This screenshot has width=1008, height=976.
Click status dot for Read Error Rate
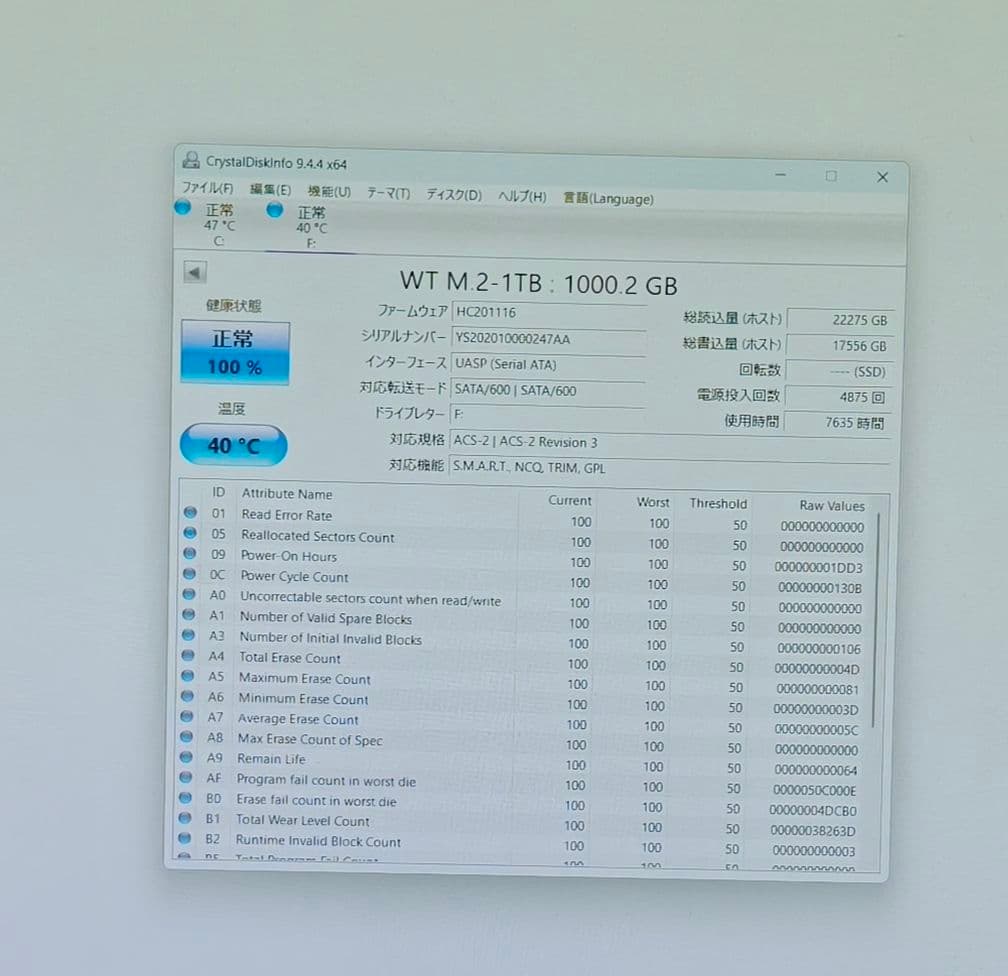click(190, 512)
